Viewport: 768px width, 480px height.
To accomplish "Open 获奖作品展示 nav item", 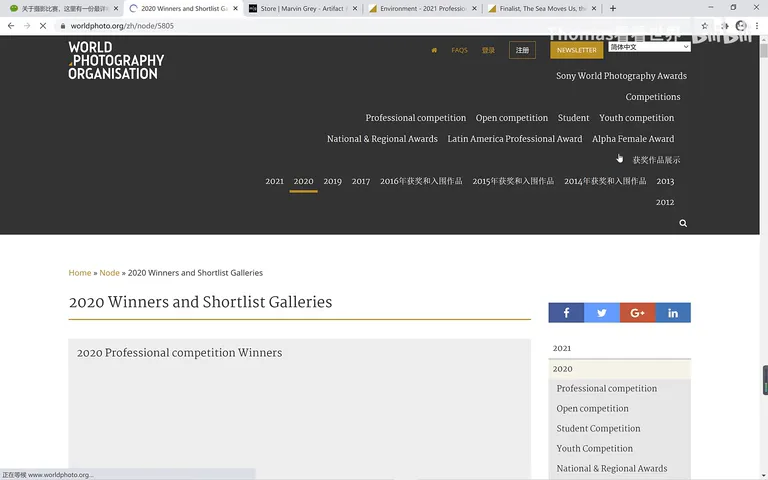I will 656,160.
